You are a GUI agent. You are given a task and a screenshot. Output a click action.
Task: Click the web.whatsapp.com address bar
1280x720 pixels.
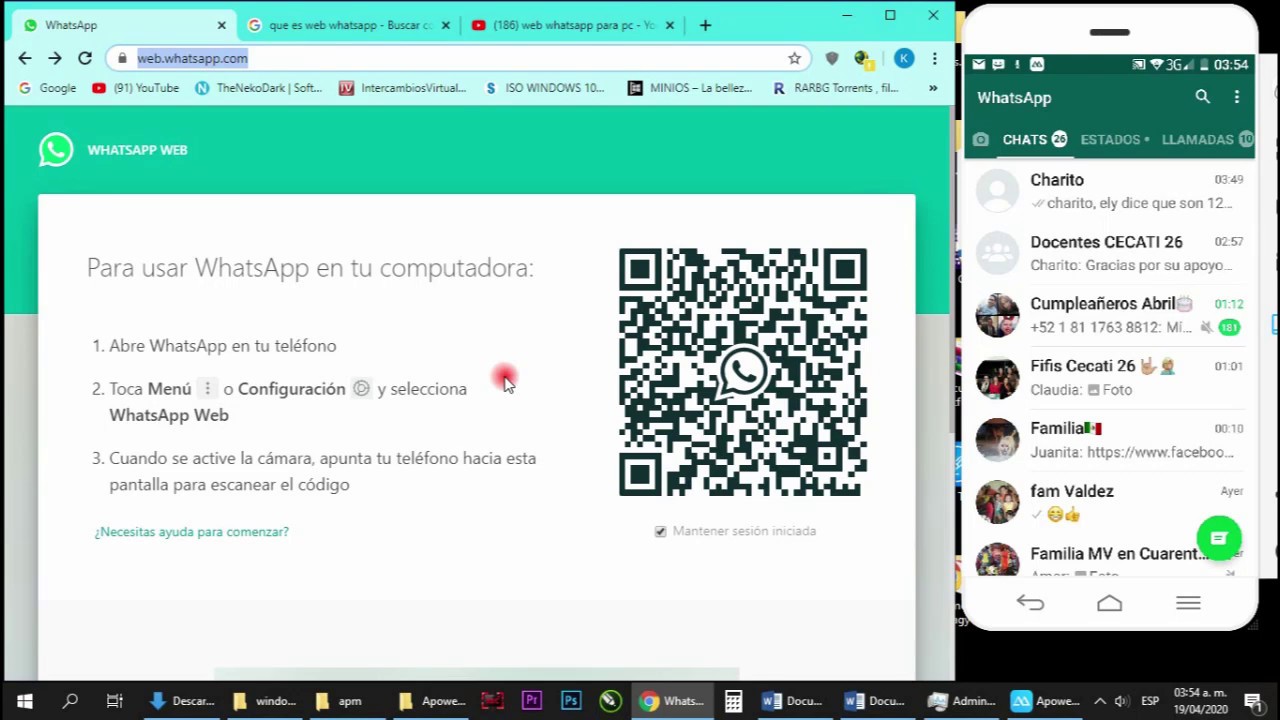pyautogui.click(x=450, y=58)
